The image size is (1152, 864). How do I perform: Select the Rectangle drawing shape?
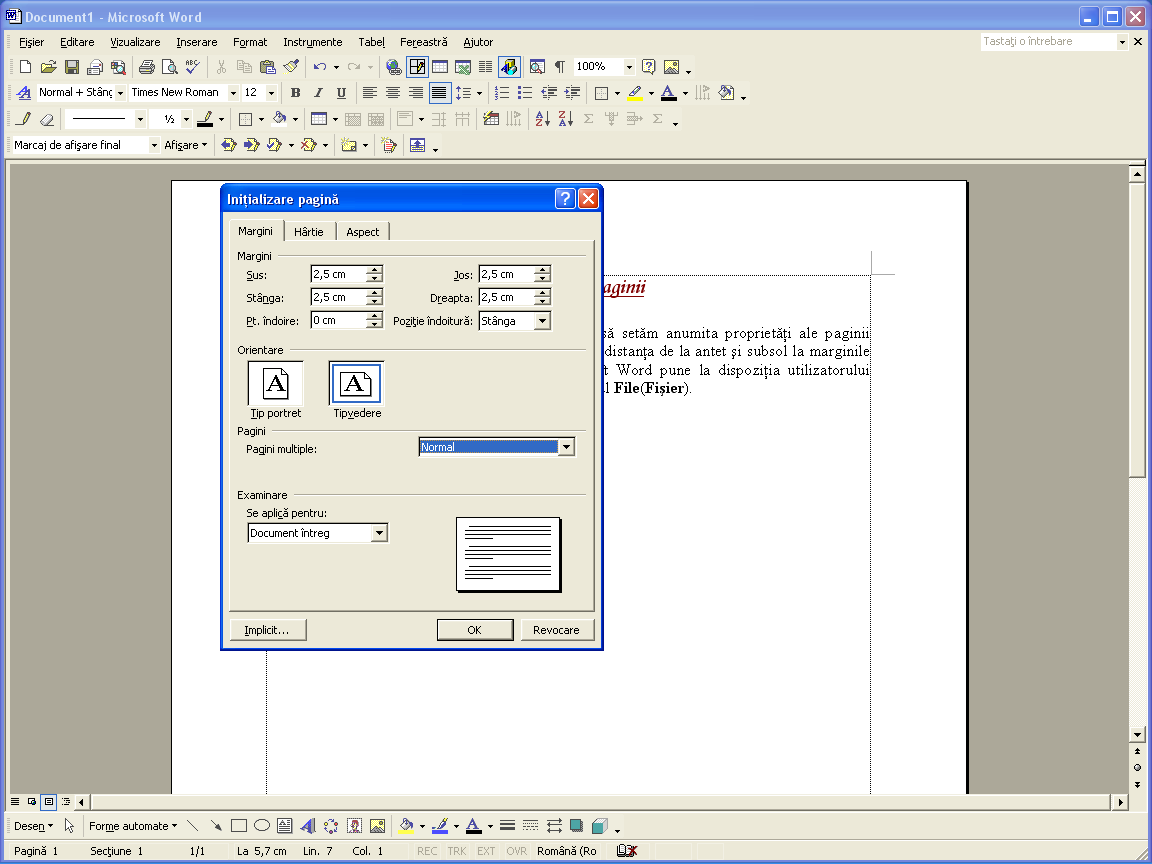[x=239, y=826]
